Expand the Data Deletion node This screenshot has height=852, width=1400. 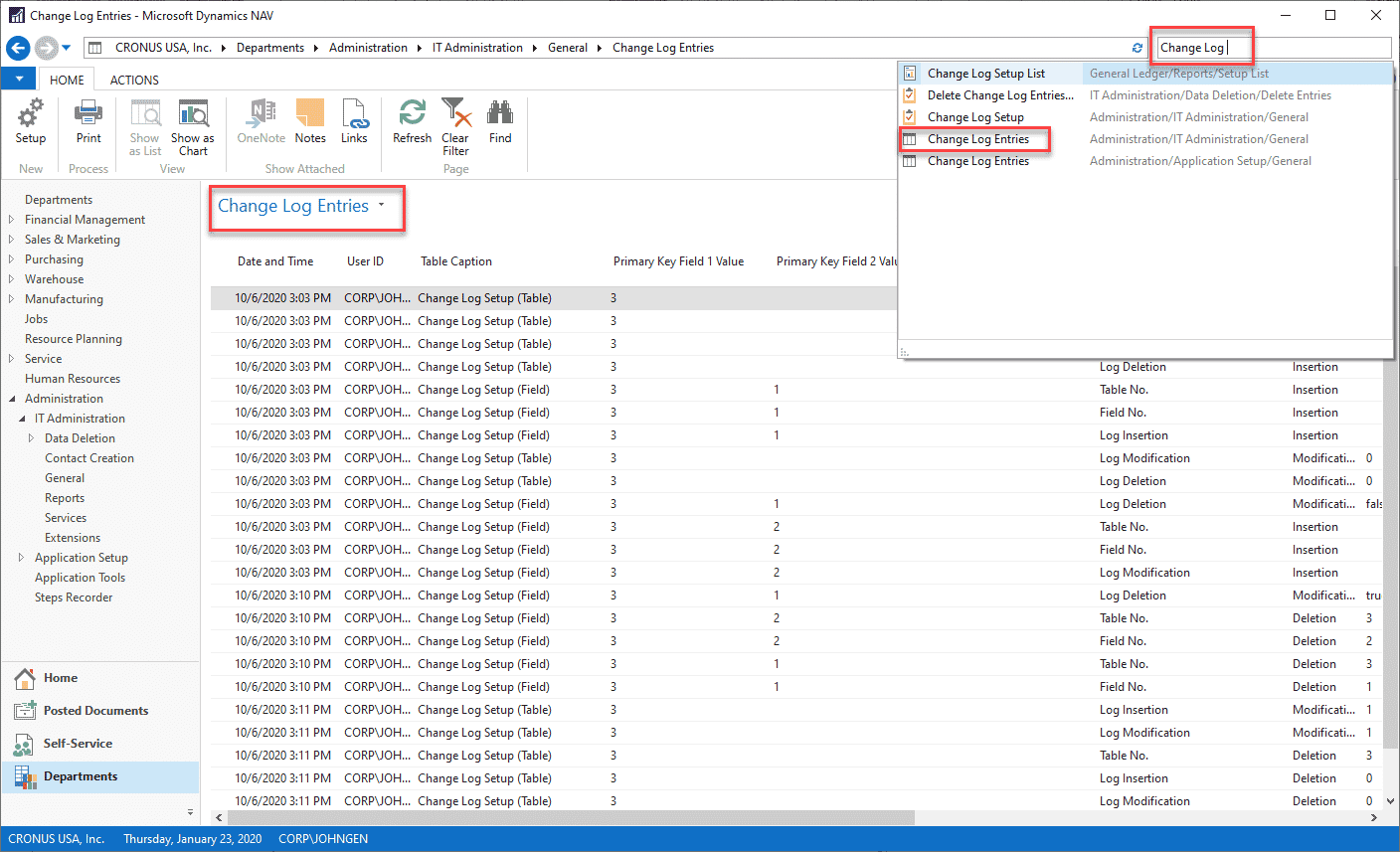click(31, 438)
